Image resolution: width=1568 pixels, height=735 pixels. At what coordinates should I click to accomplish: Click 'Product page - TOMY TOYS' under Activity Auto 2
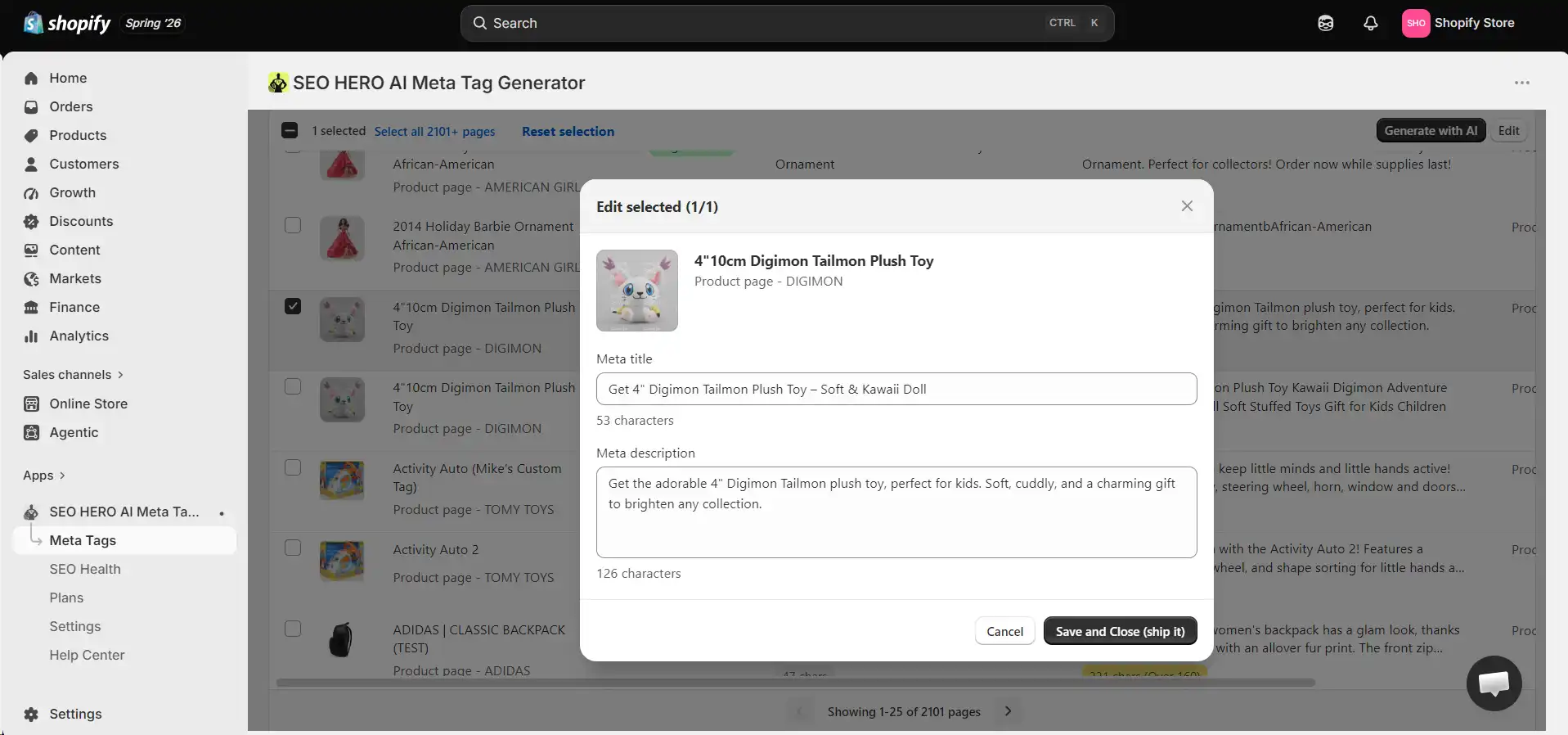tap(473, 578)
